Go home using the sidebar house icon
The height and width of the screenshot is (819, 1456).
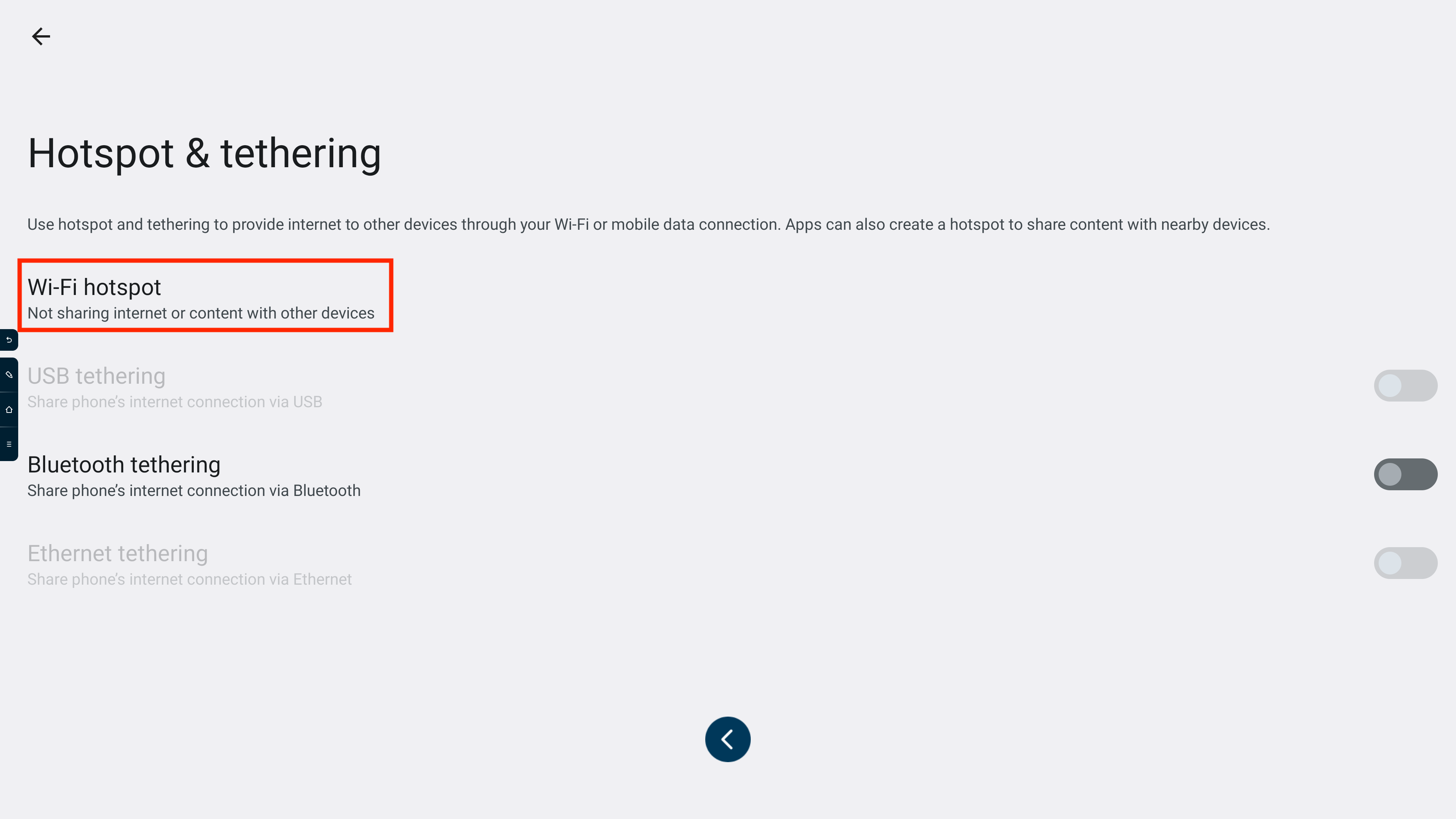[9, 410]
